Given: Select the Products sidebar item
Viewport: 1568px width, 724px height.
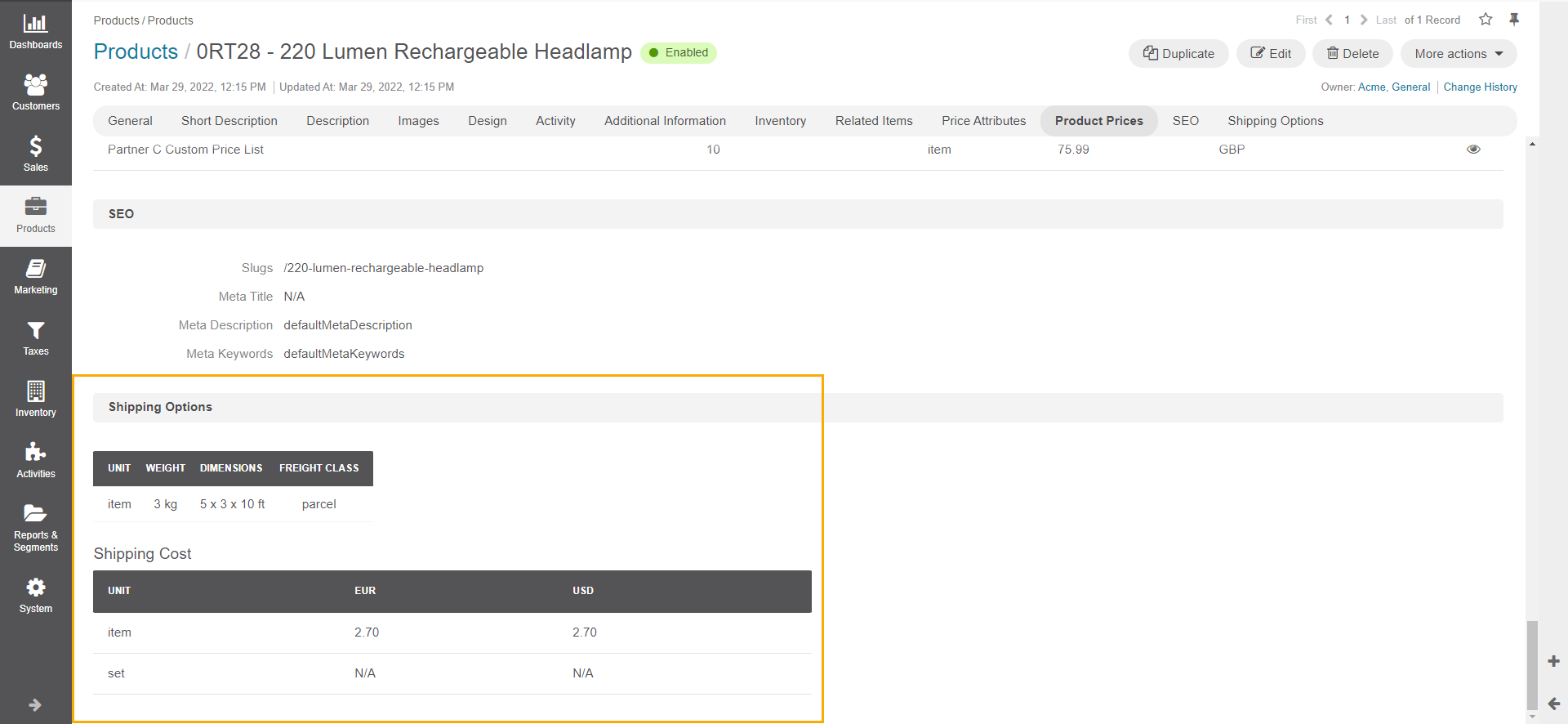Looking at the screenshot, I should coord(36,216).
